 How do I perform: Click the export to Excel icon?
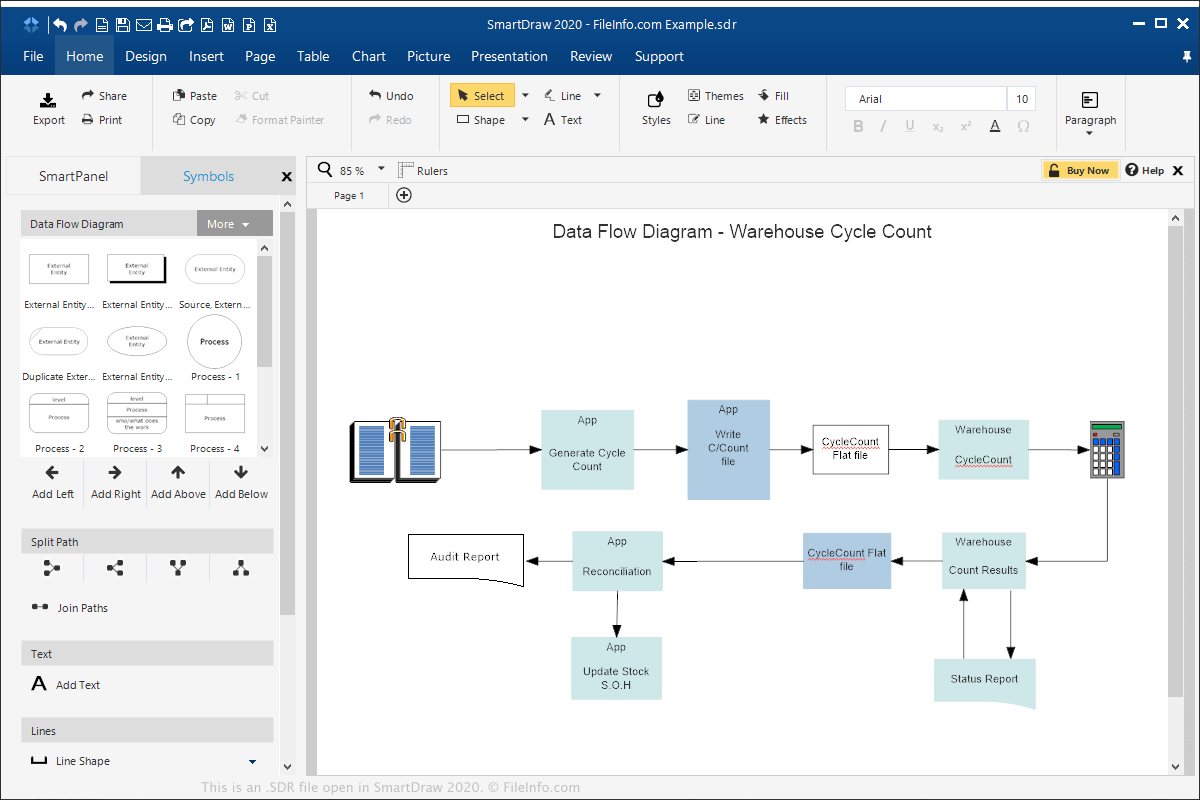point(270,24)
